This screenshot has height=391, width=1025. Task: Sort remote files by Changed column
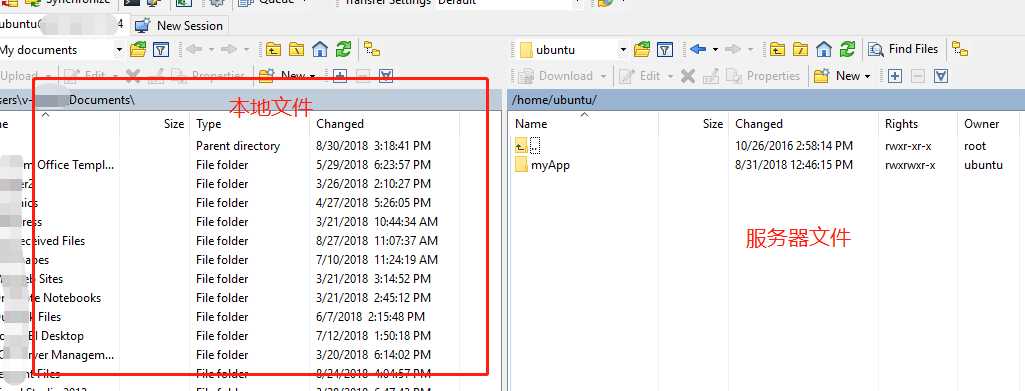pos(803,124)
